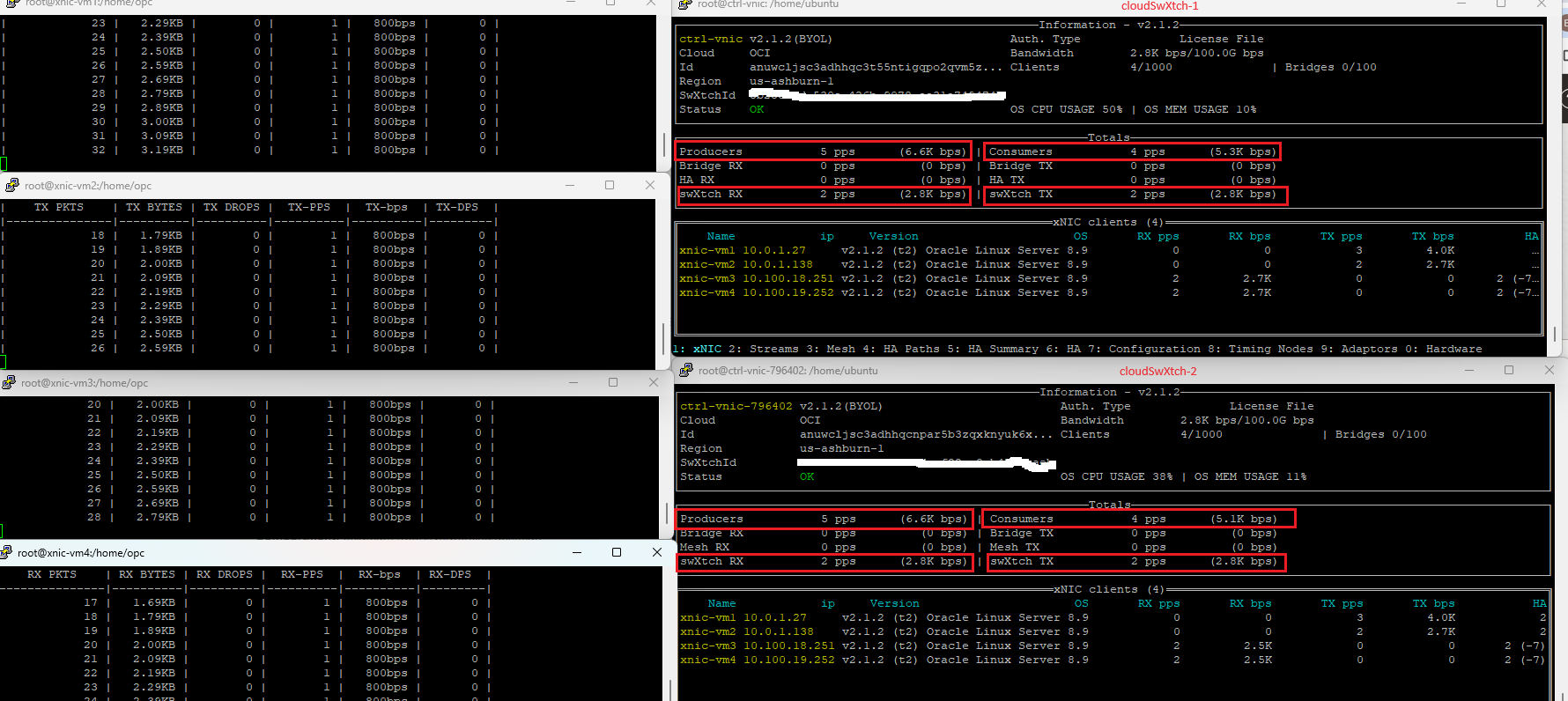
Task: Click 'swXtch RX' row in the ctrl-vnic window
Action: [x=823, y=195]
